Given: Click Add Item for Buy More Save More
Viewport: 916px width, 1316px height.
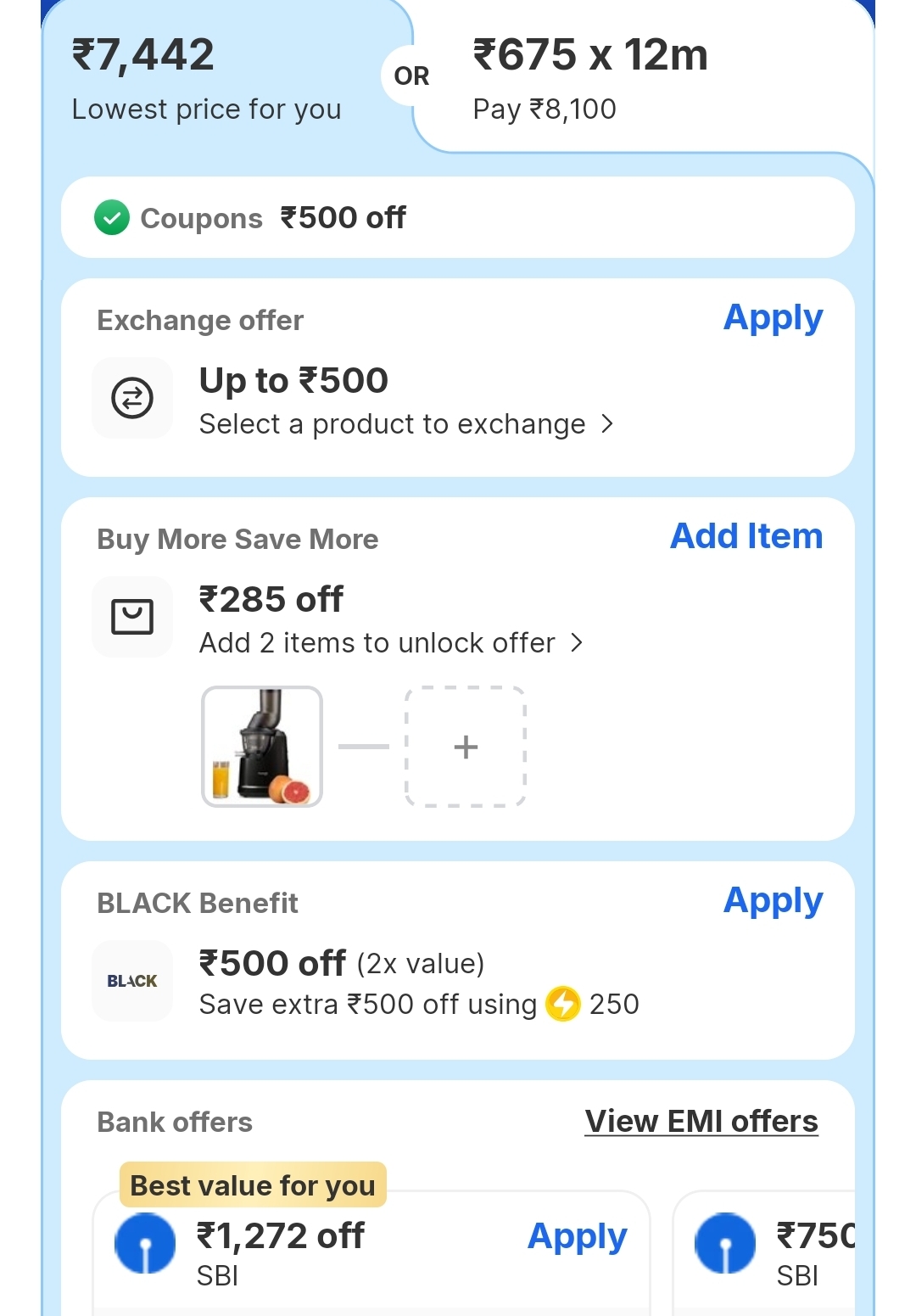Looking at the screenshot, I should click(746, 536).
